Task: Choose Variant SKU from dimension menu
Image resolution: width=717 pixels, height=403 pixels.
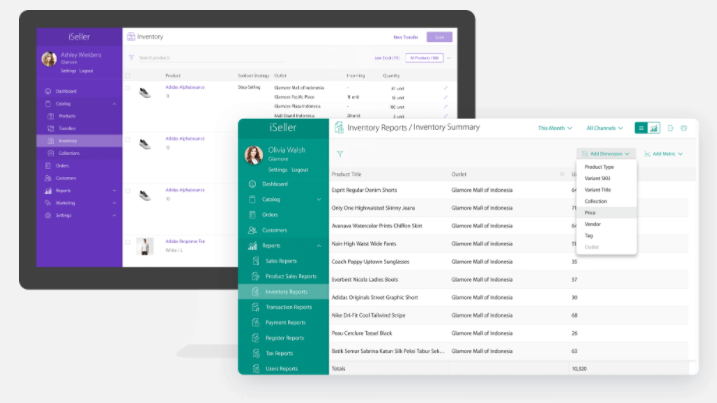Action: pyautogui.click(x=606, y=178)
